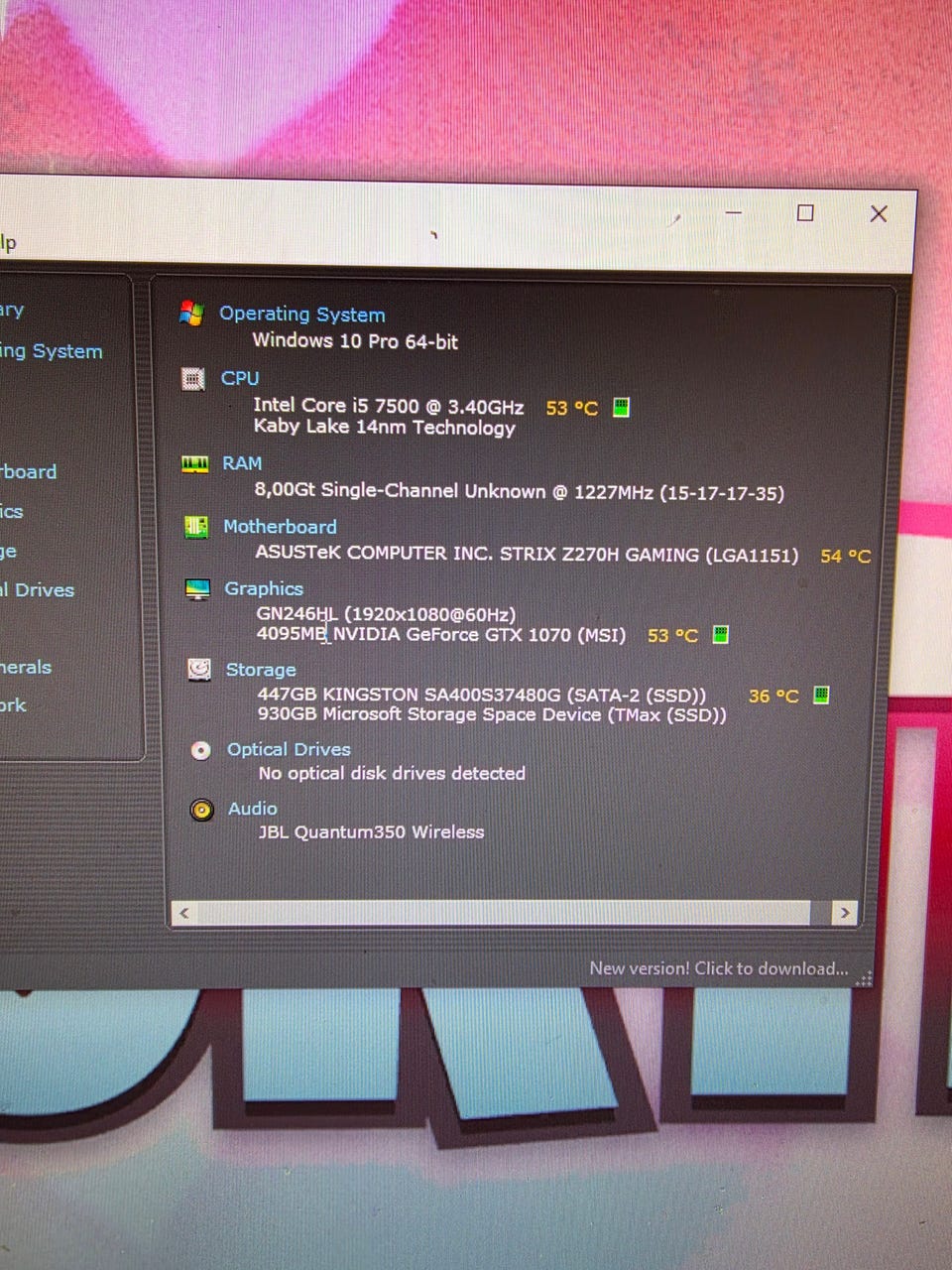Image resolution: width=952 pixels, height=1270 pixels.
Task: Click the horizontal scrollbar right arrow
Action: tap(844, 913)
